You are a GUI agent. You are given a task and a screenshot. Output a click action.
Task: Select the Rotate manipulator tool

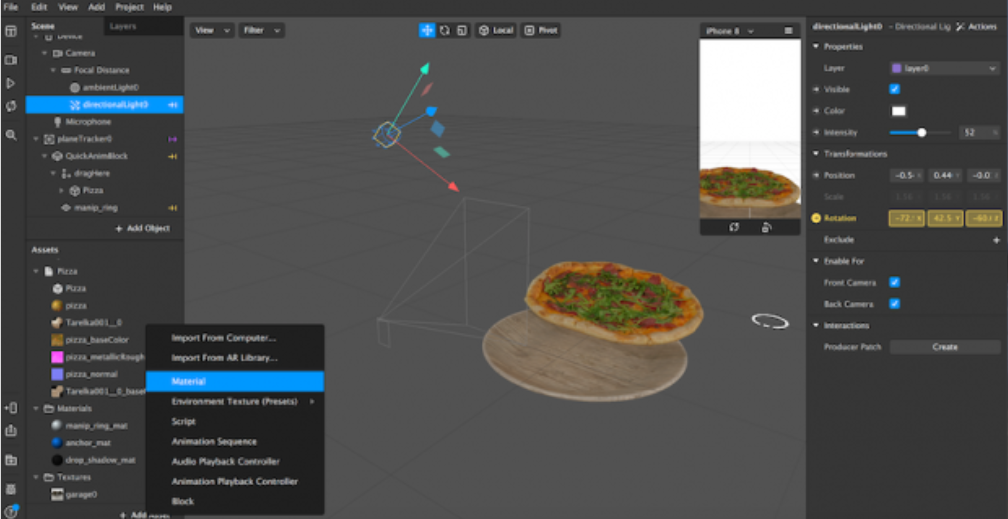[444, 30]
